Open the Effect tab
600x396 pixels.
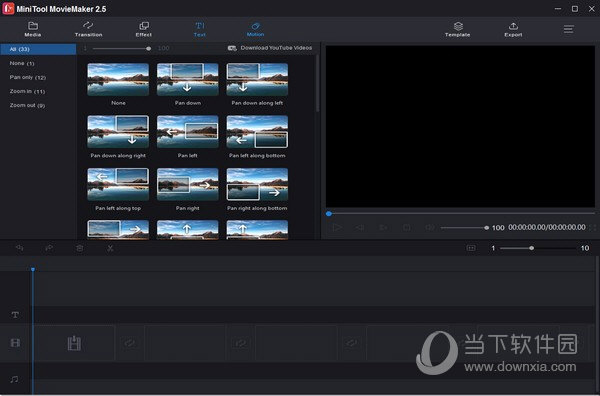pos(144,29)
